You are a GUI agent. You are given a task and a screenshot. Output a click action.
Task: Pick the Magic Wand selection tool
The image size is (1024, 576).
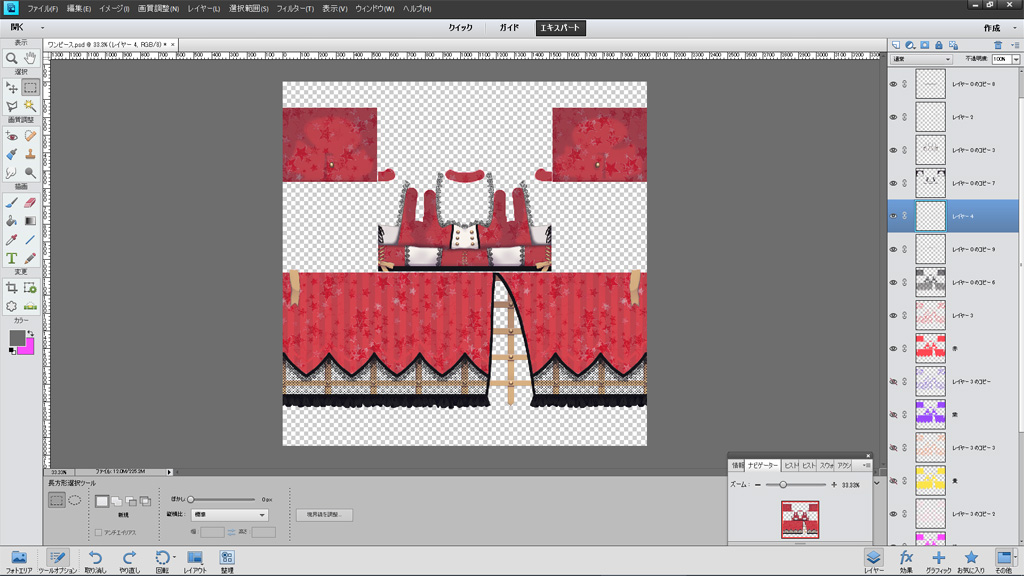(x=30, y=105)
